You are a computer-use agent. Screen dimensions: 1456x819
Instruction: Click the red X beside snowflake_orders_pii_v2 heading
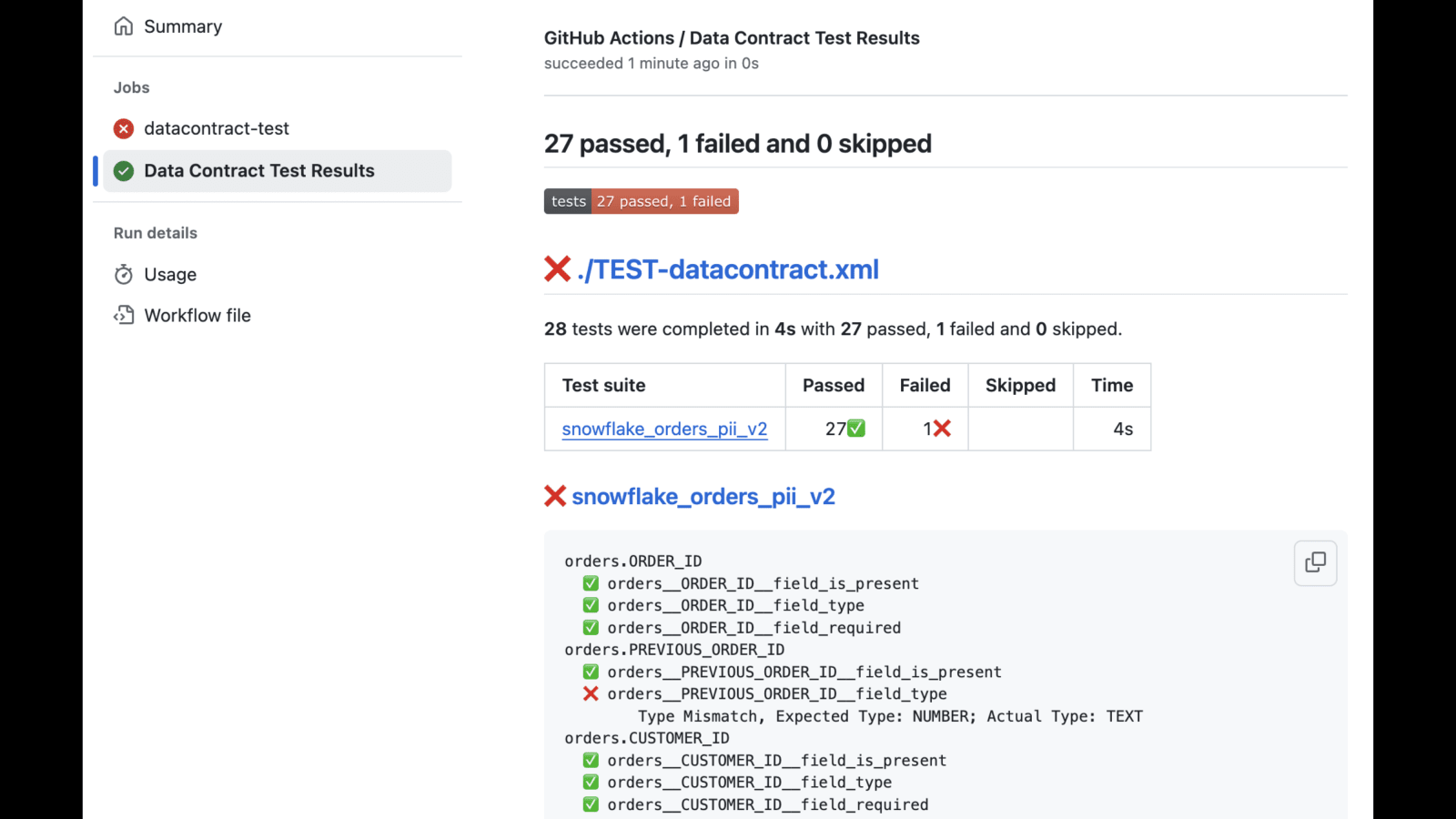555,496
